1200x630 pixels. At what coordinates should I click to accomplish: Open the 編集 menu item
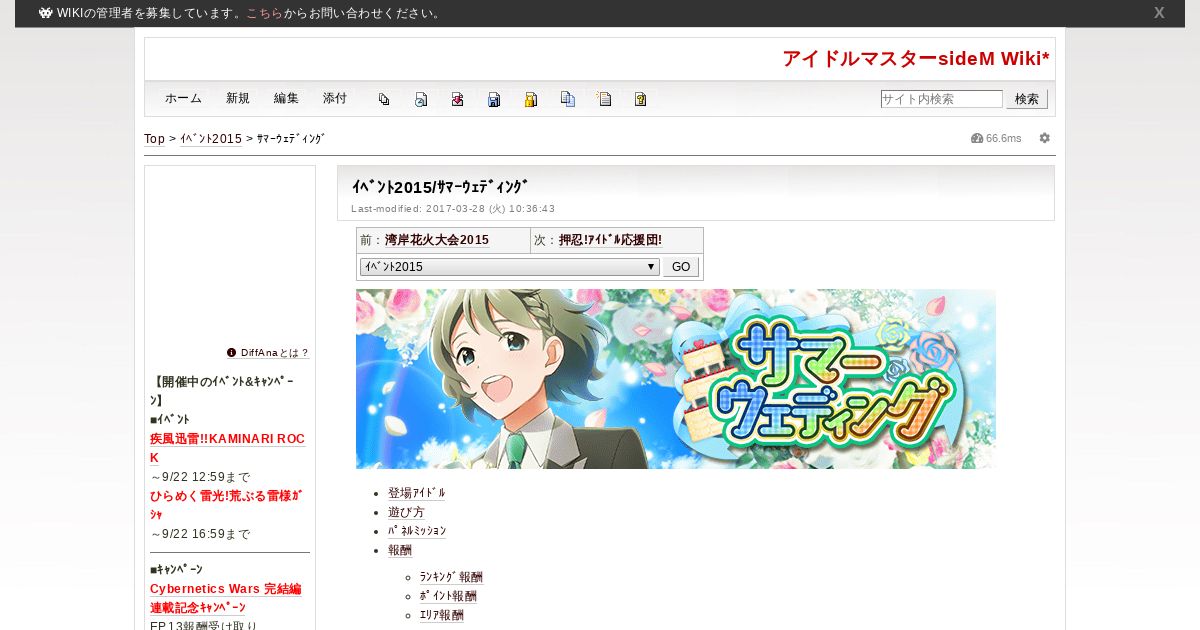286,98
